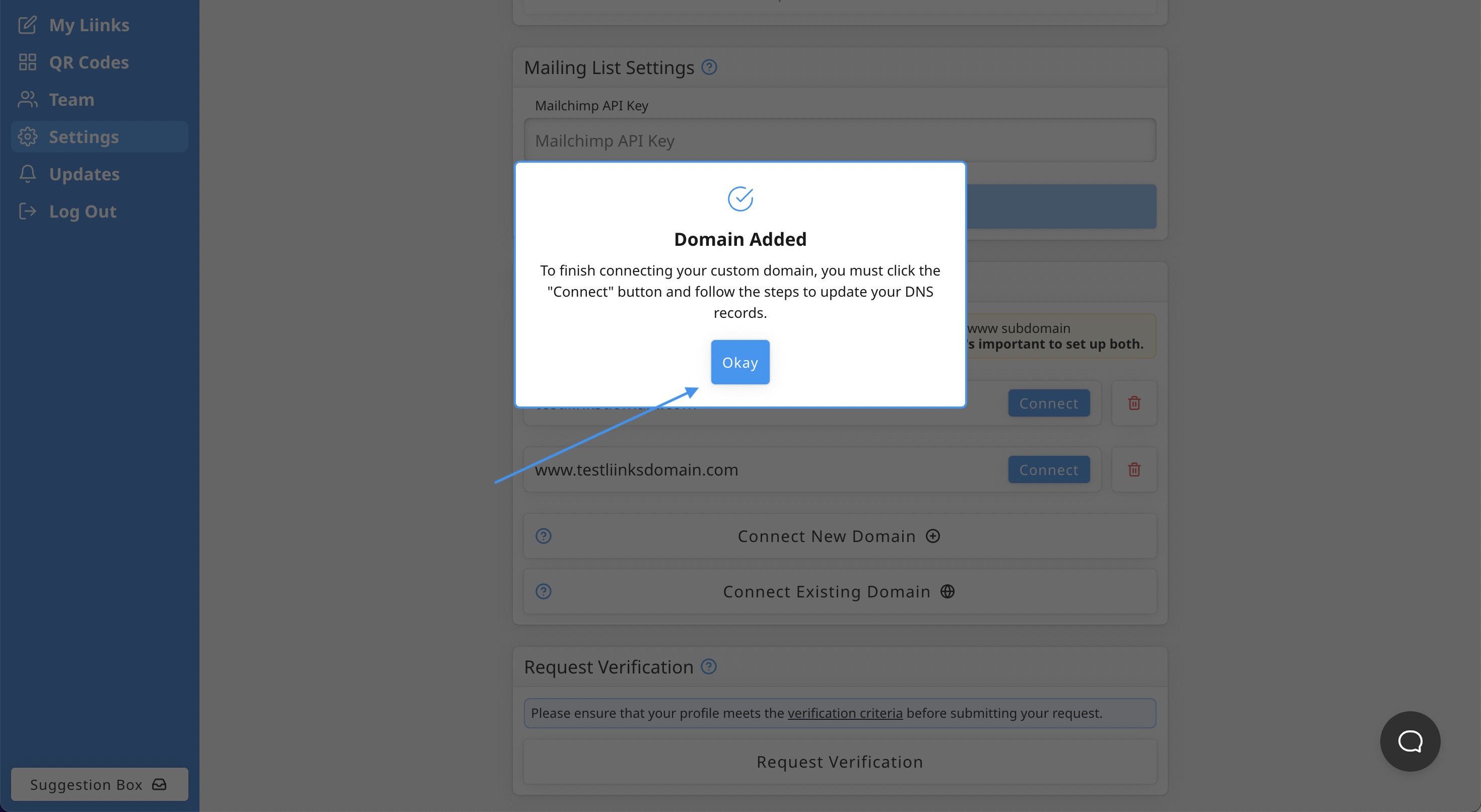
Task: Click Connect New Domain button
Action: coord(838,536)
